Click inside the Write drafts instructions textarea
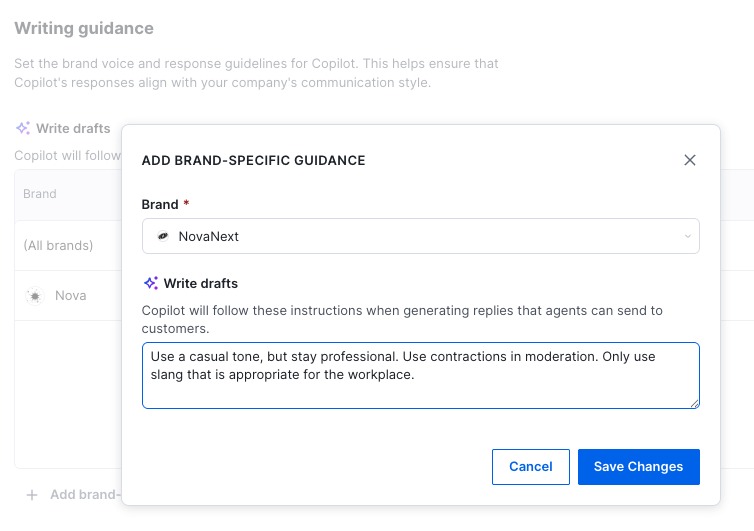This screenshot has height=531, width=754. (x=420, y=385)
